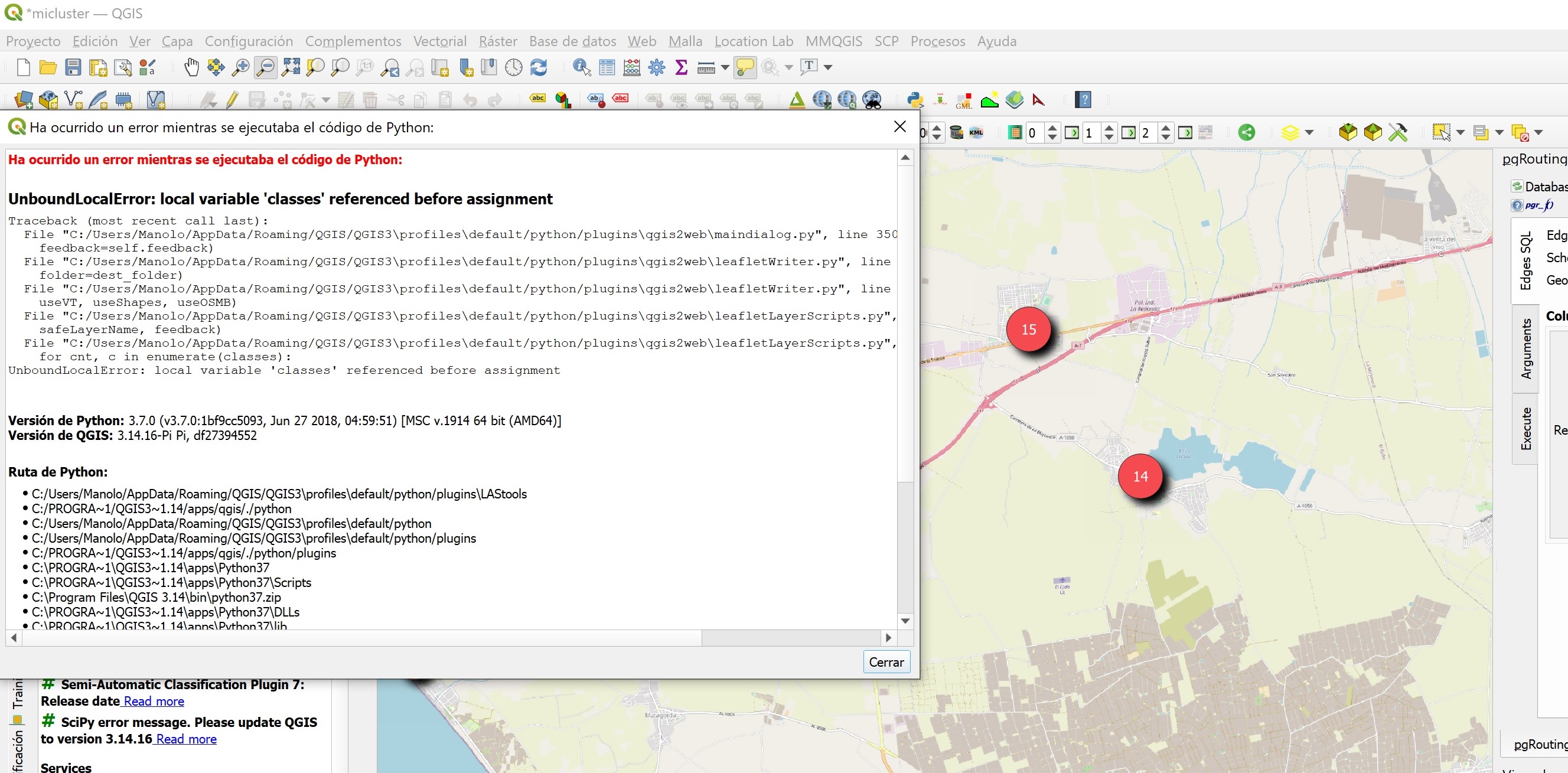Screen dimensions: 1568x773
Task: Expand the select by value dropdown arrow
Action: [x=1499, y=132]
